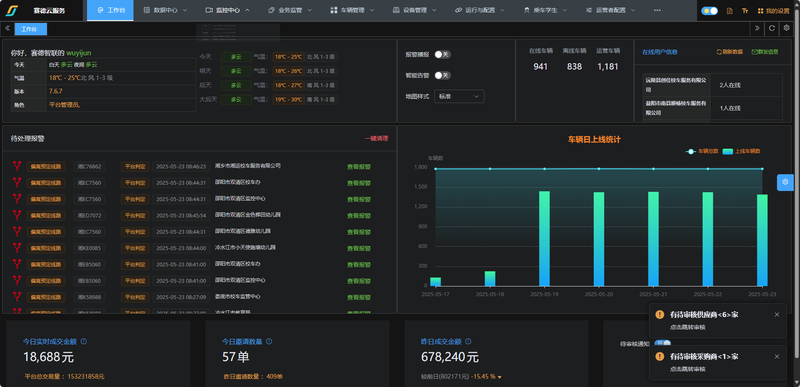Click the font size Tт icon
Image resolution: width=800 pixels, height=387 pixels.
point(745,10)
